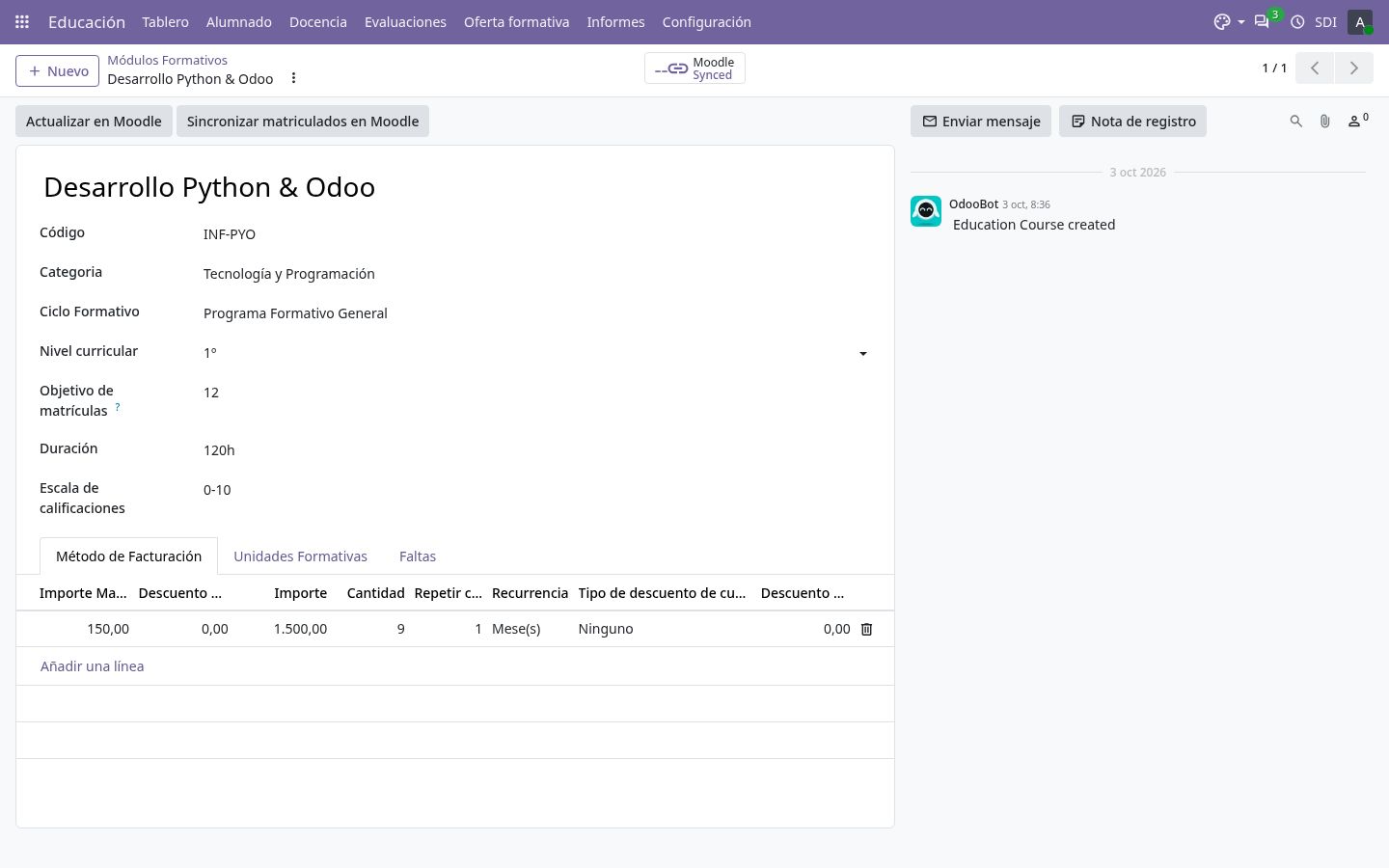Click Enviar mensaje button
This screenshot has height=868, width=1389.
981,122
